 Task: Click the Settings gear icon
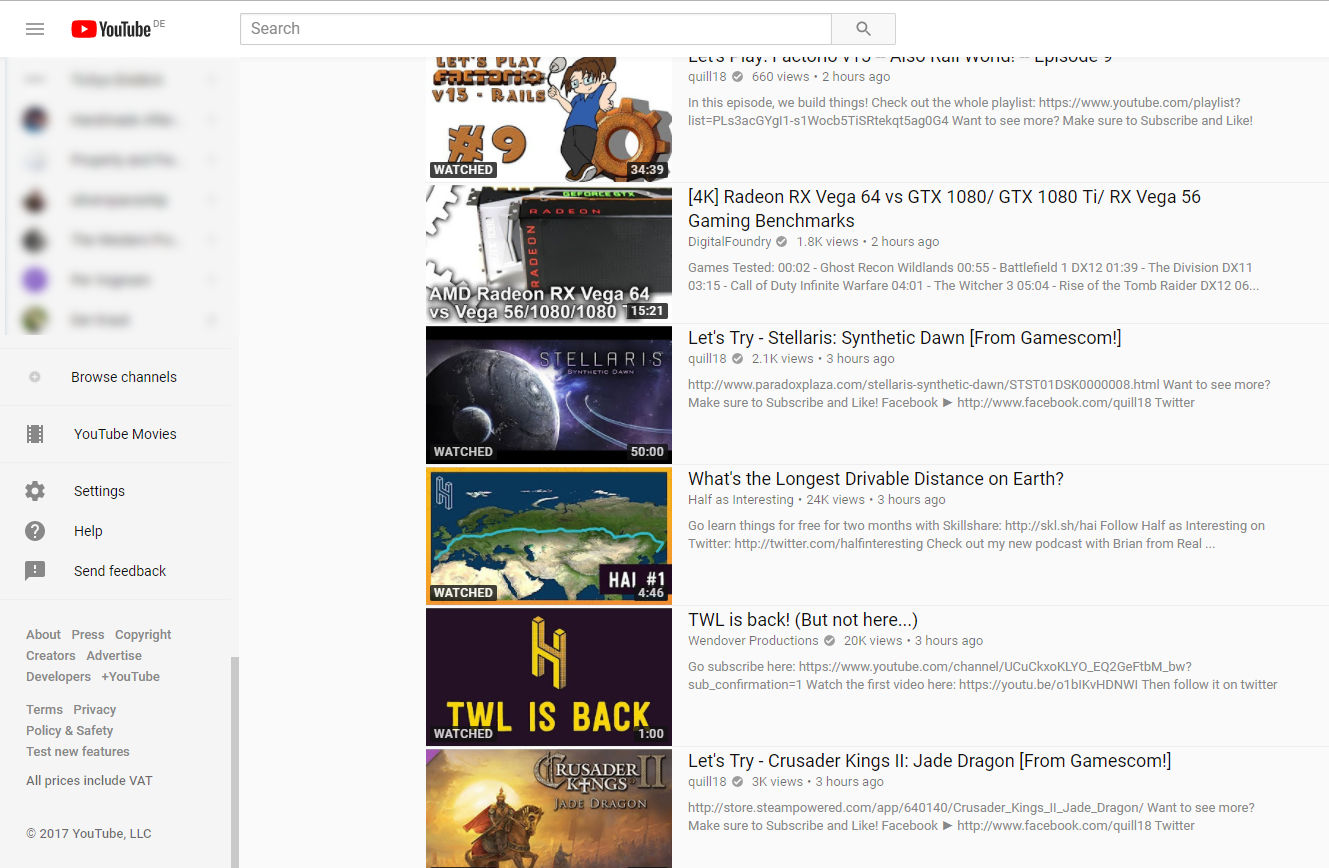35,491
